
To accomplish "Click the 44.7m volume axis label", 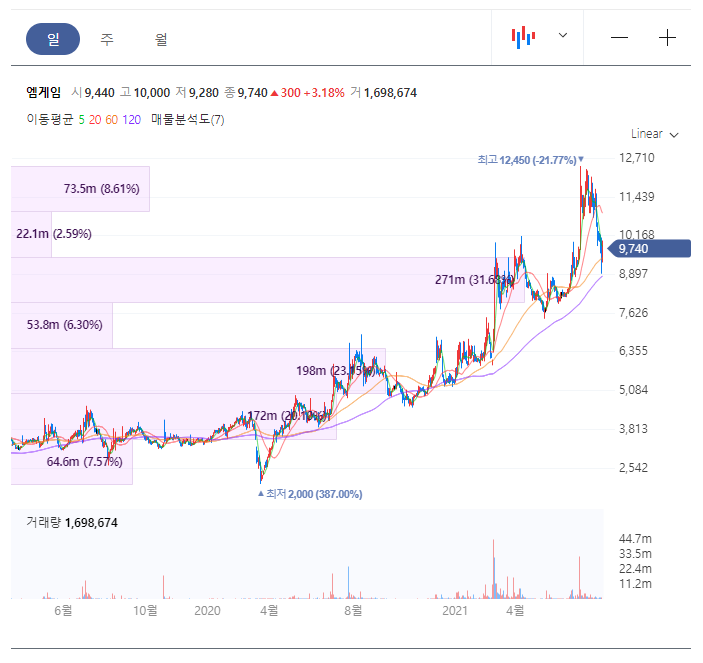I will point(635,539).
